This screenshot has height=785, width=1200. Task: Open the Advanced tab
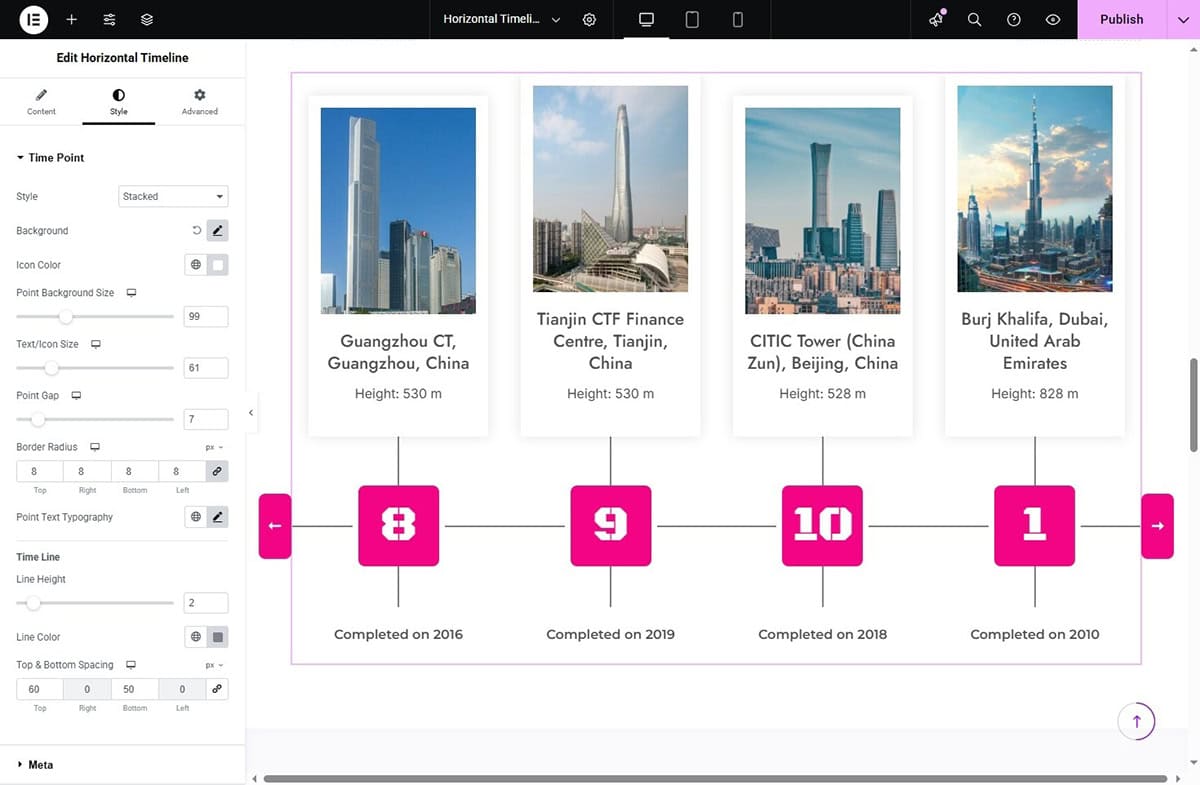pos(199,101)
